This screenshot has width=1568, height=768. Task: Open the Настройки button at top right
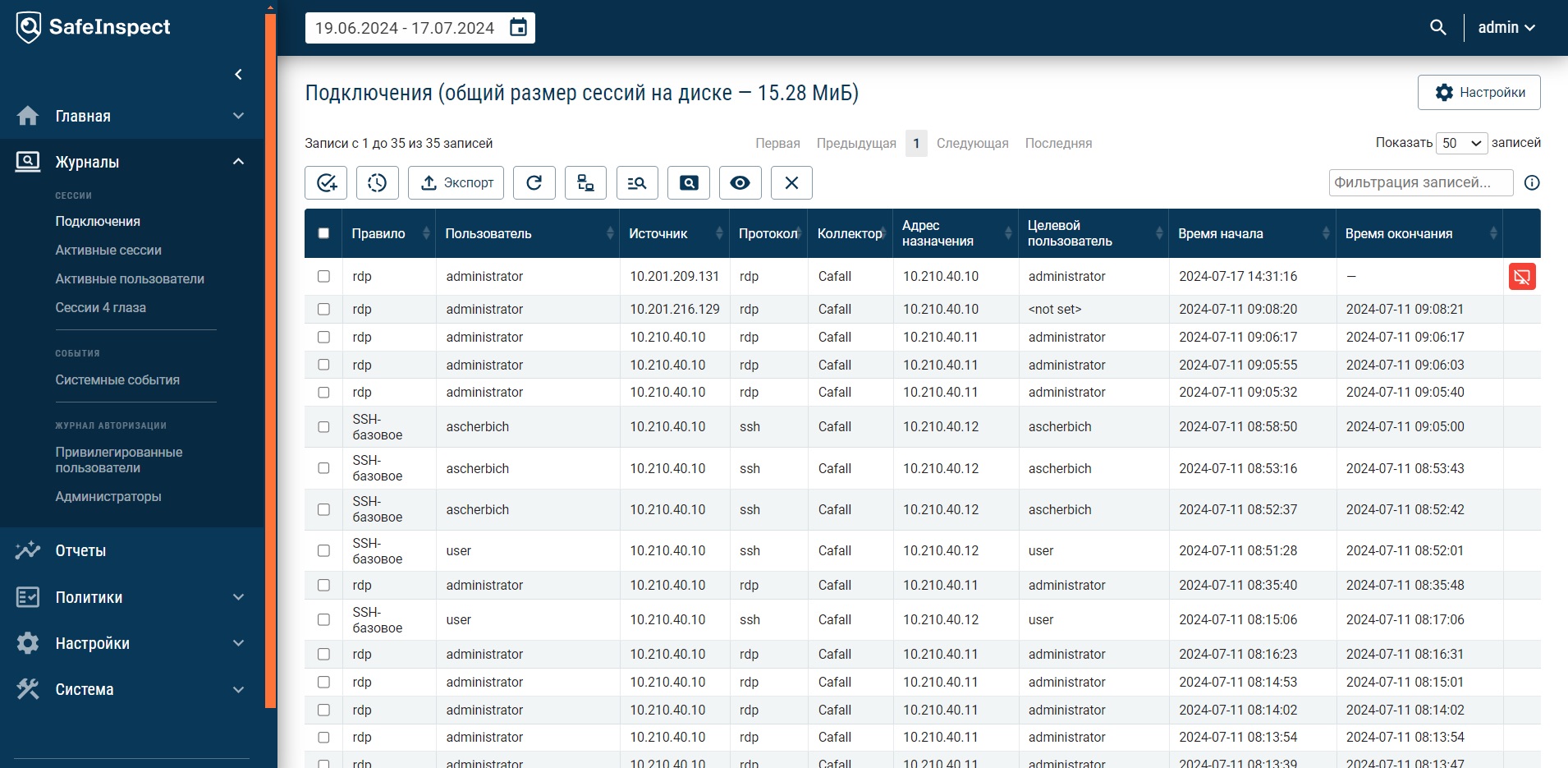(1479, 92)
